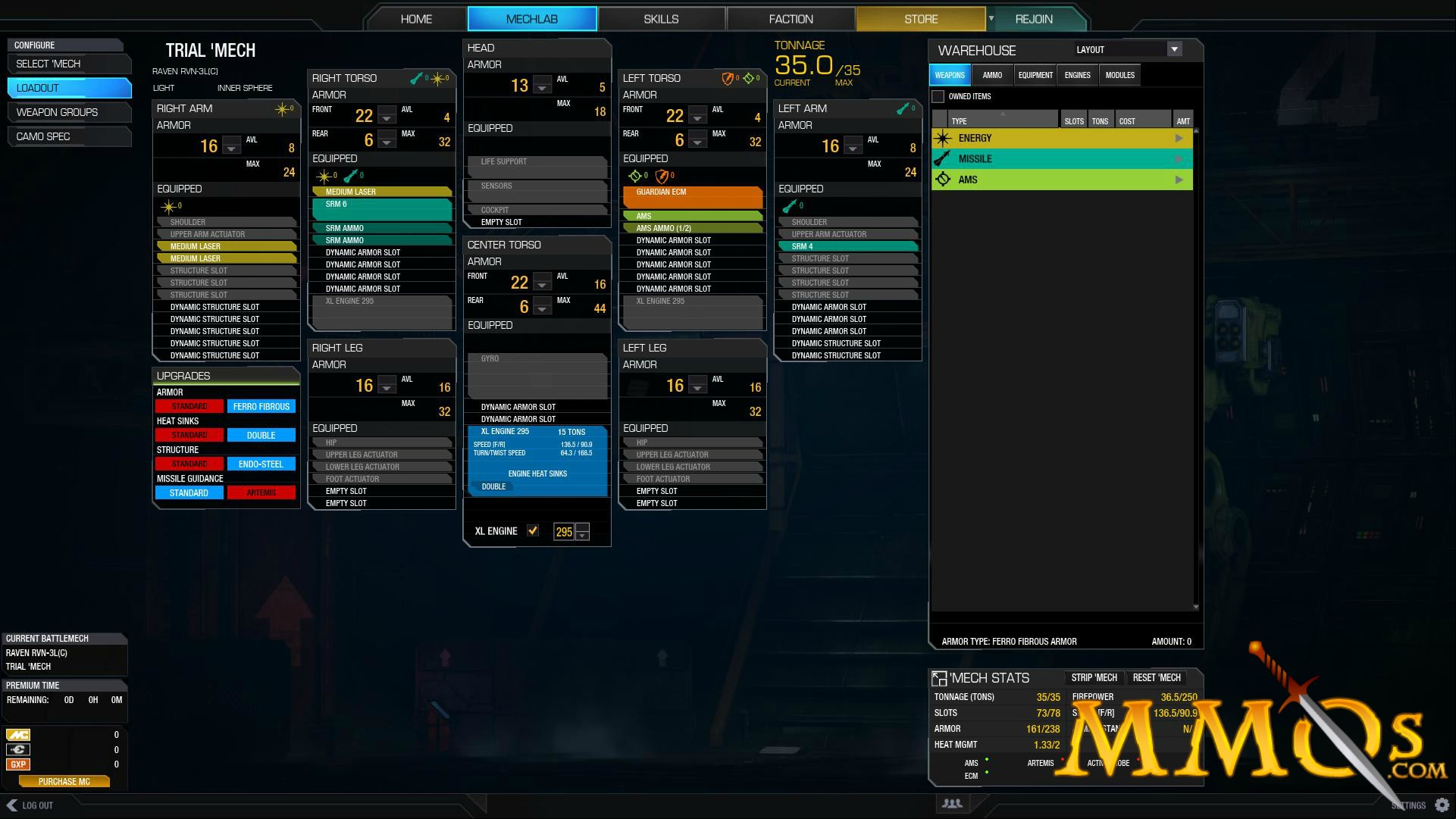
Task: Click the C-Bills currency icon
Action: (18, 750)
